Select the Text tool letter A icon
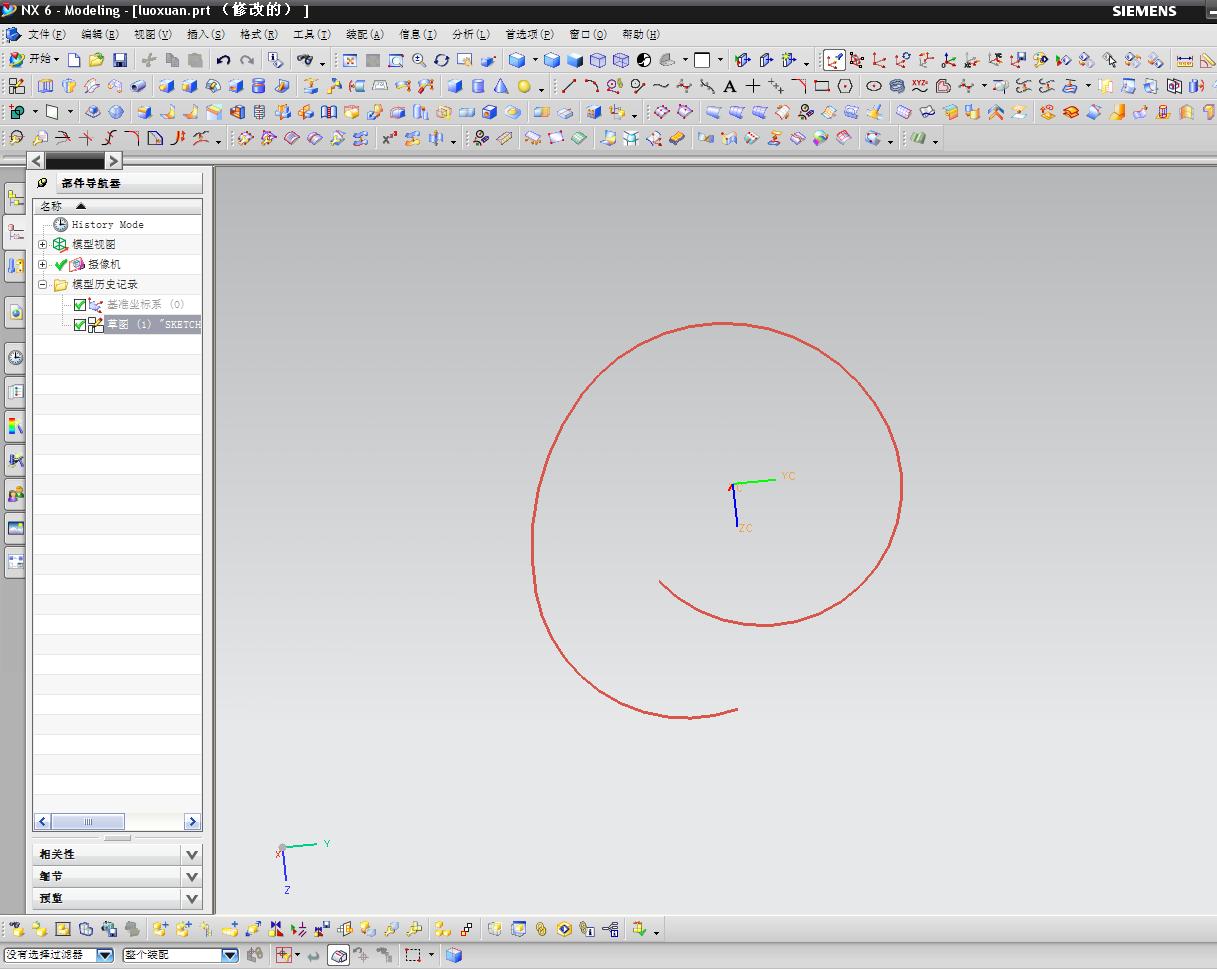 tap(730, 86)
